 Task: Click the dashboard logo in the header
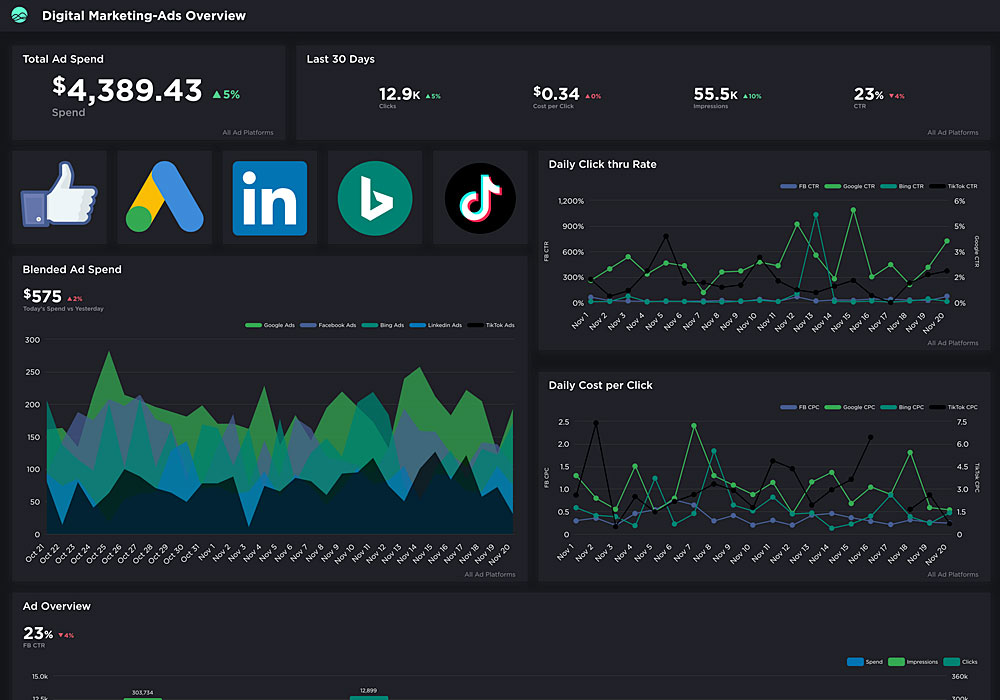click(x=19, y=15)
